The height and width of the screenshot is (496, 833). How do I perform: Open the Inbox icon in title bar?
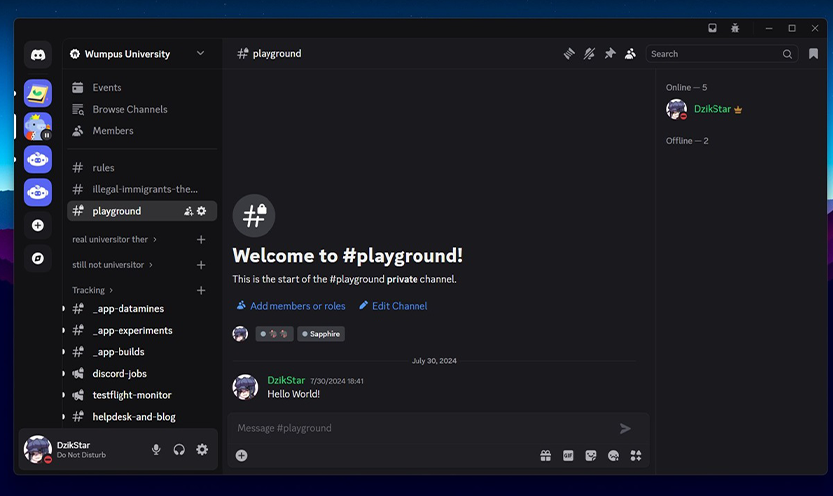pyautogui.click(x=712, y=28)
